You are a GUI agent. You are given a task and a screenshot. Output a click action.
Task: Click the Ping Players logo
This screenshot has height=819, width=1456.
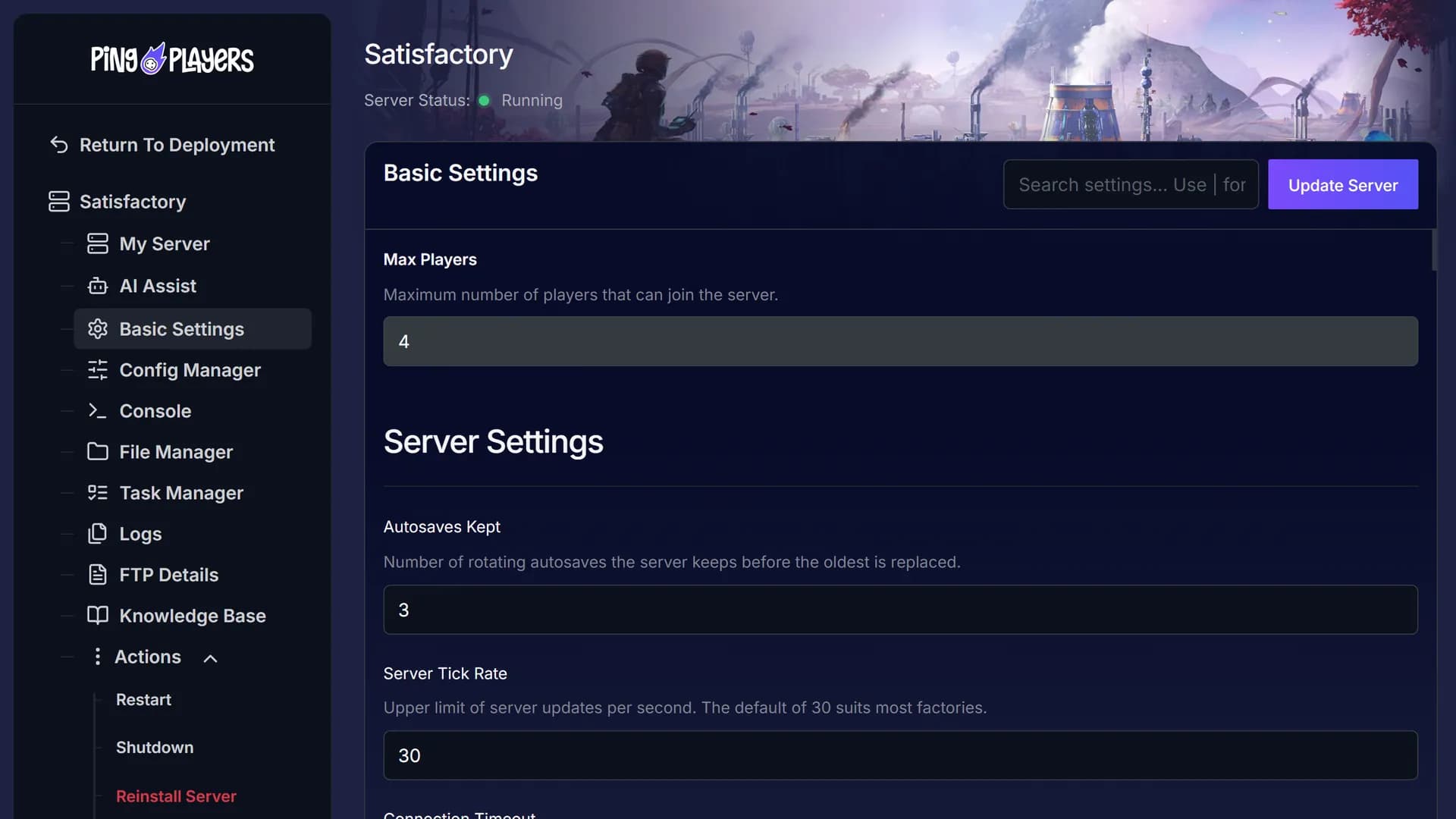pos(172,58)
